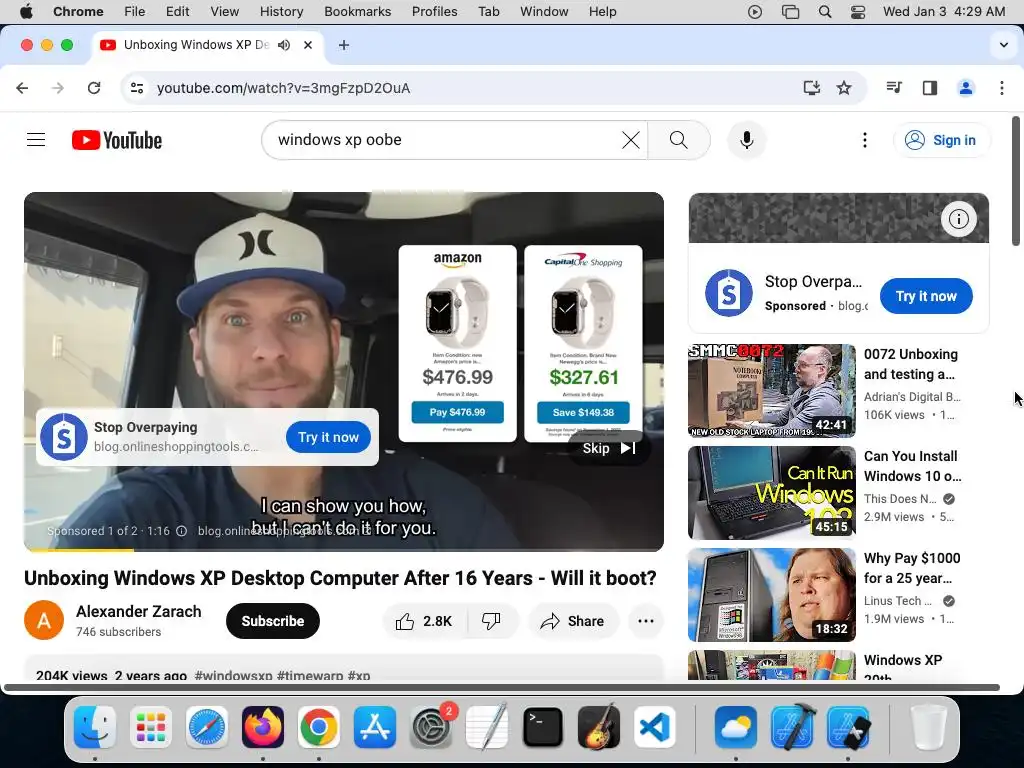
Task: Open the Tab menu
Action: coord(488,12)
